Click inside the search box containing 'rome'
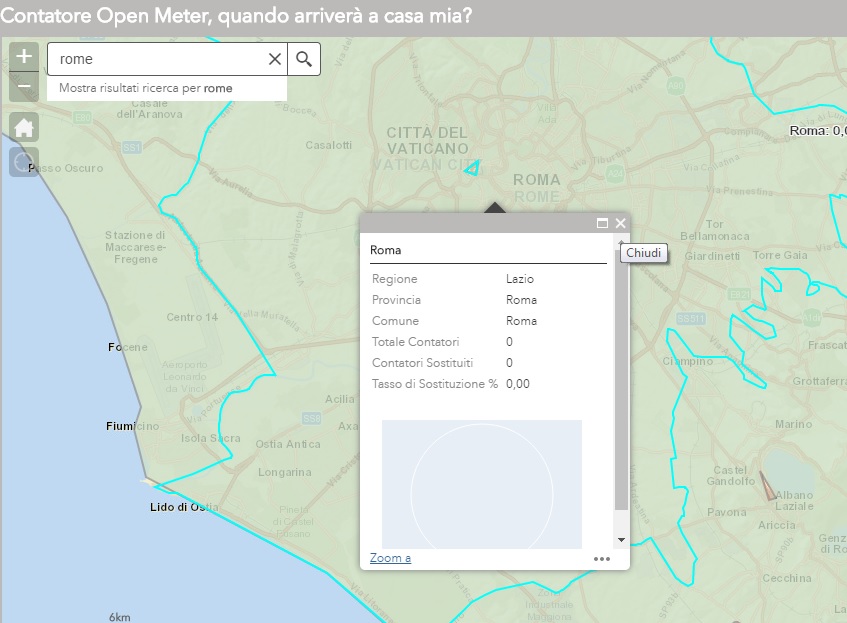 (160, 59)
